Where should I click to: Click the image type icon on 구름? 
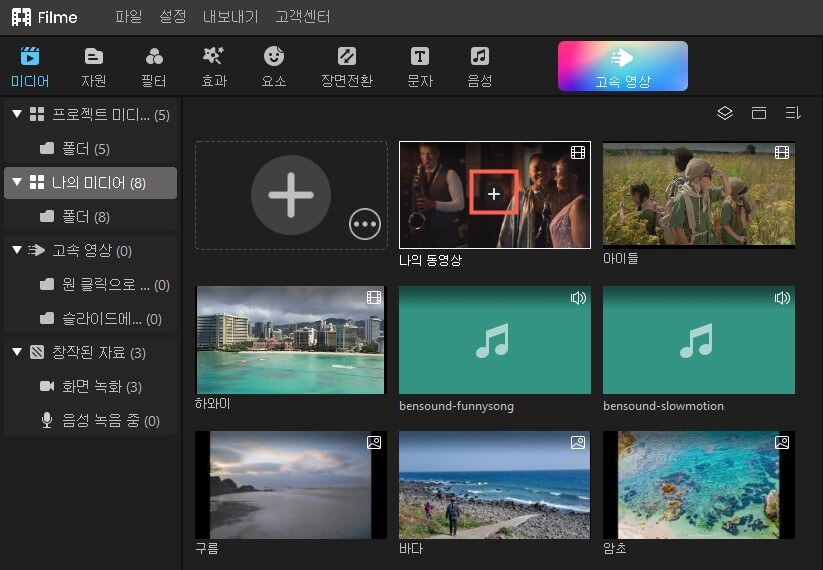click(374, 442)
